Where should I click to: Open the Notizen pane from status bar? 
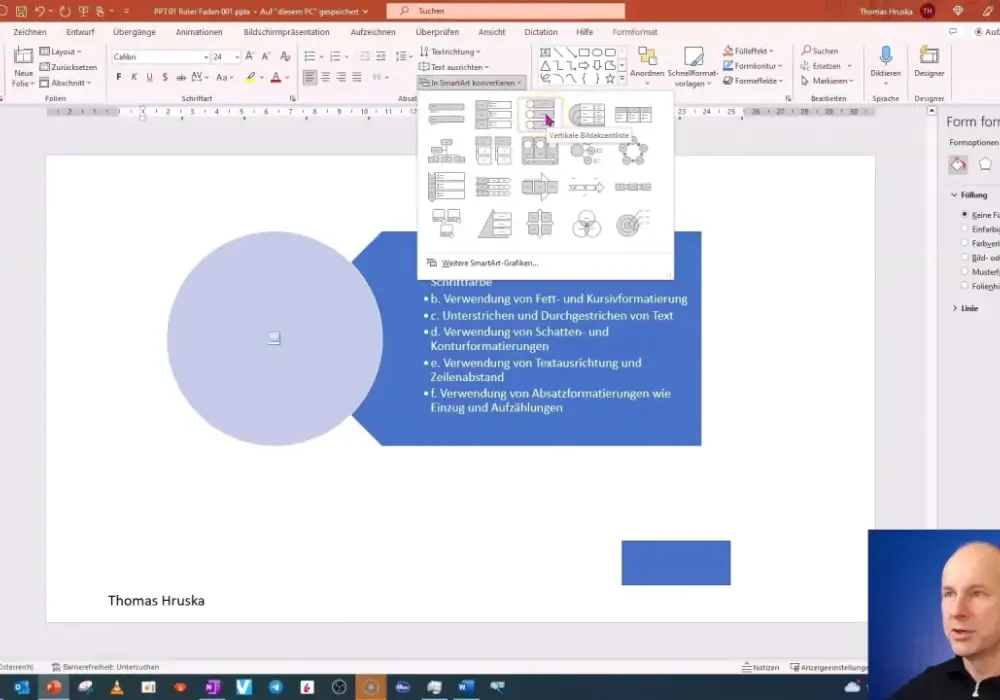[760, 667]
